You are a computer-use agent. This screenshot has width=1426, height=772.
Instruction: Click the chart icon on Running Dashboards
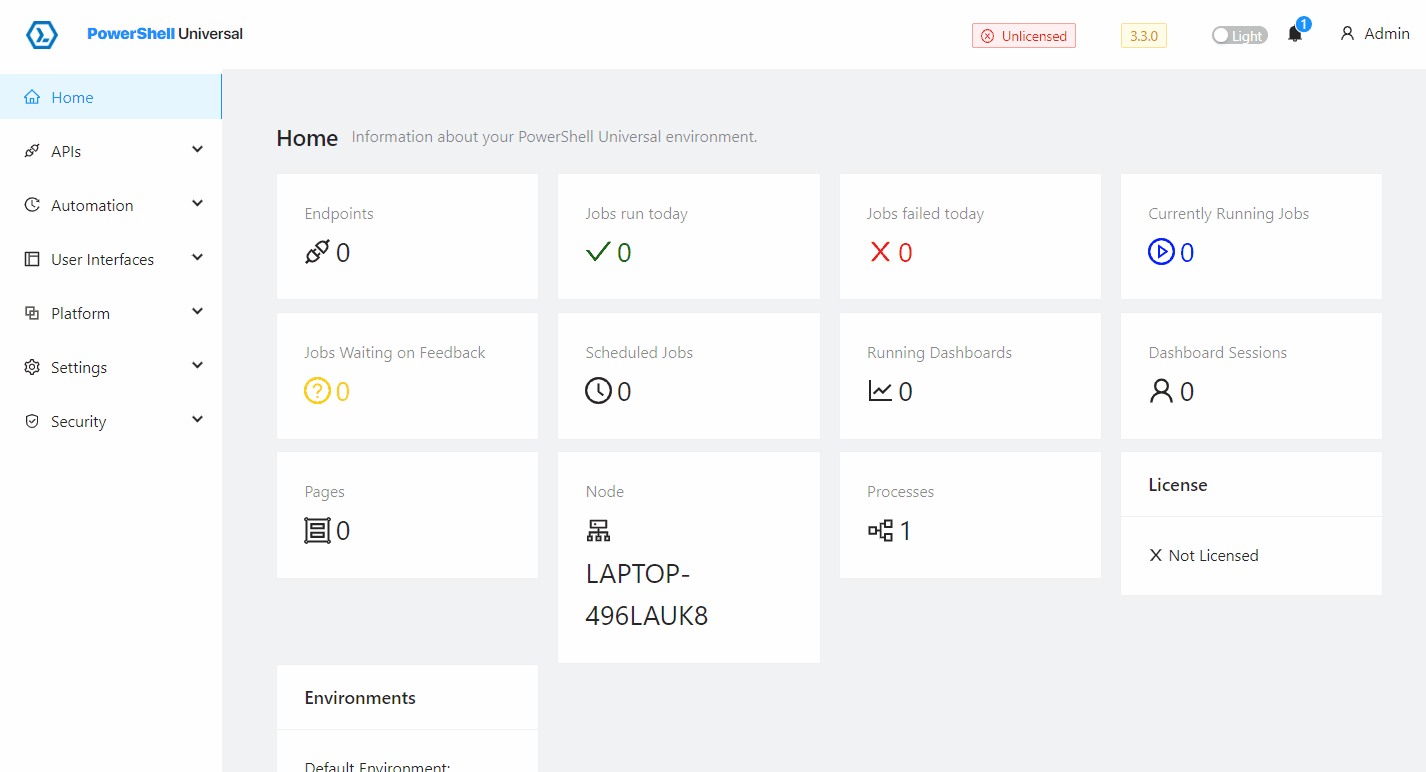880,391
